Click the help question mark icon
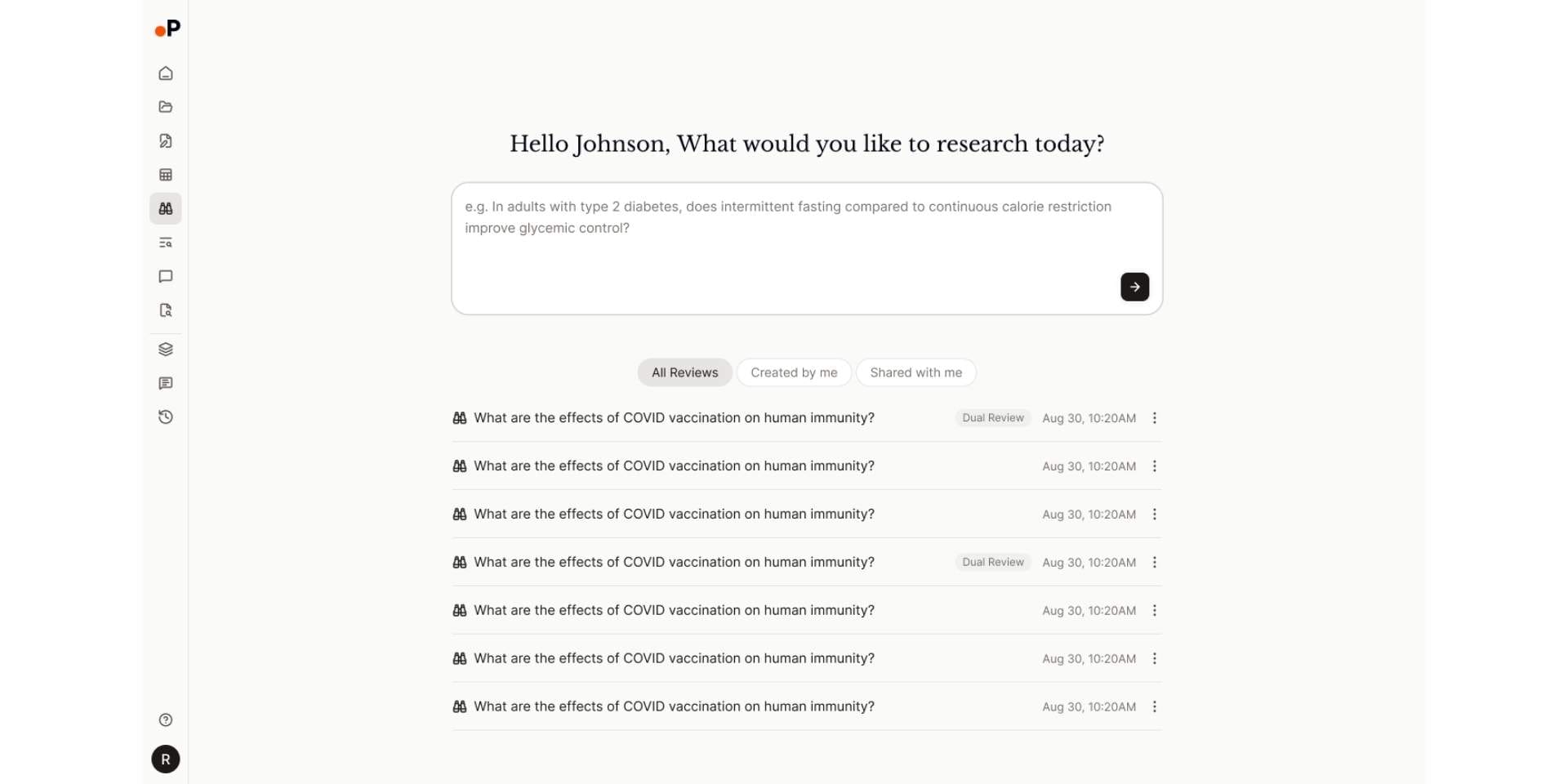 tap(166, 720)
